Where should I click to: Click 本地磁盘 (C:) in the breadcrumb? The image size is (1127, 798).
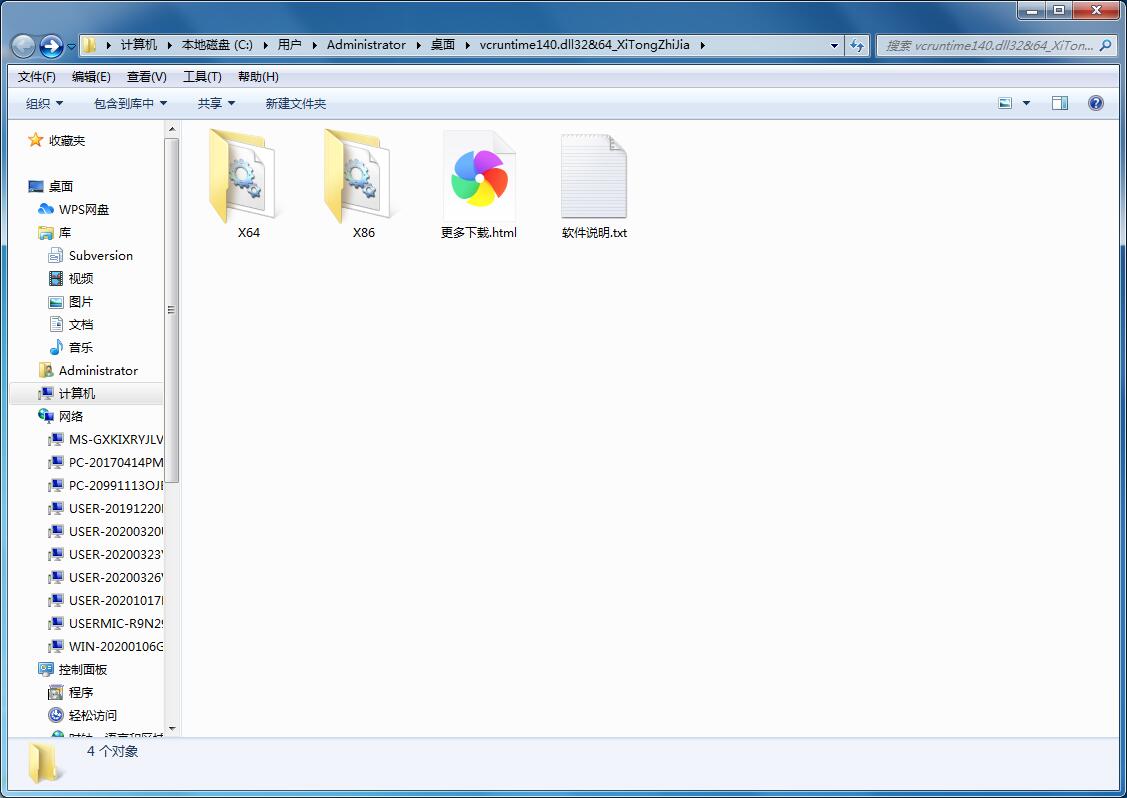[217, 45]
